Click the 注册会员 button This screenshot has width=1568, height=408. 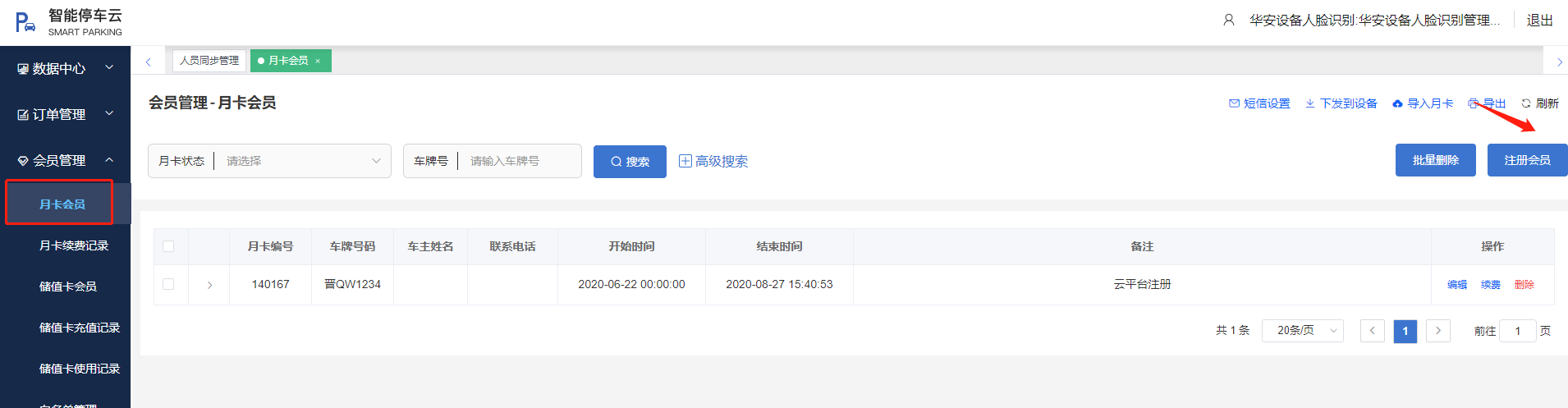pos(1527,160)
